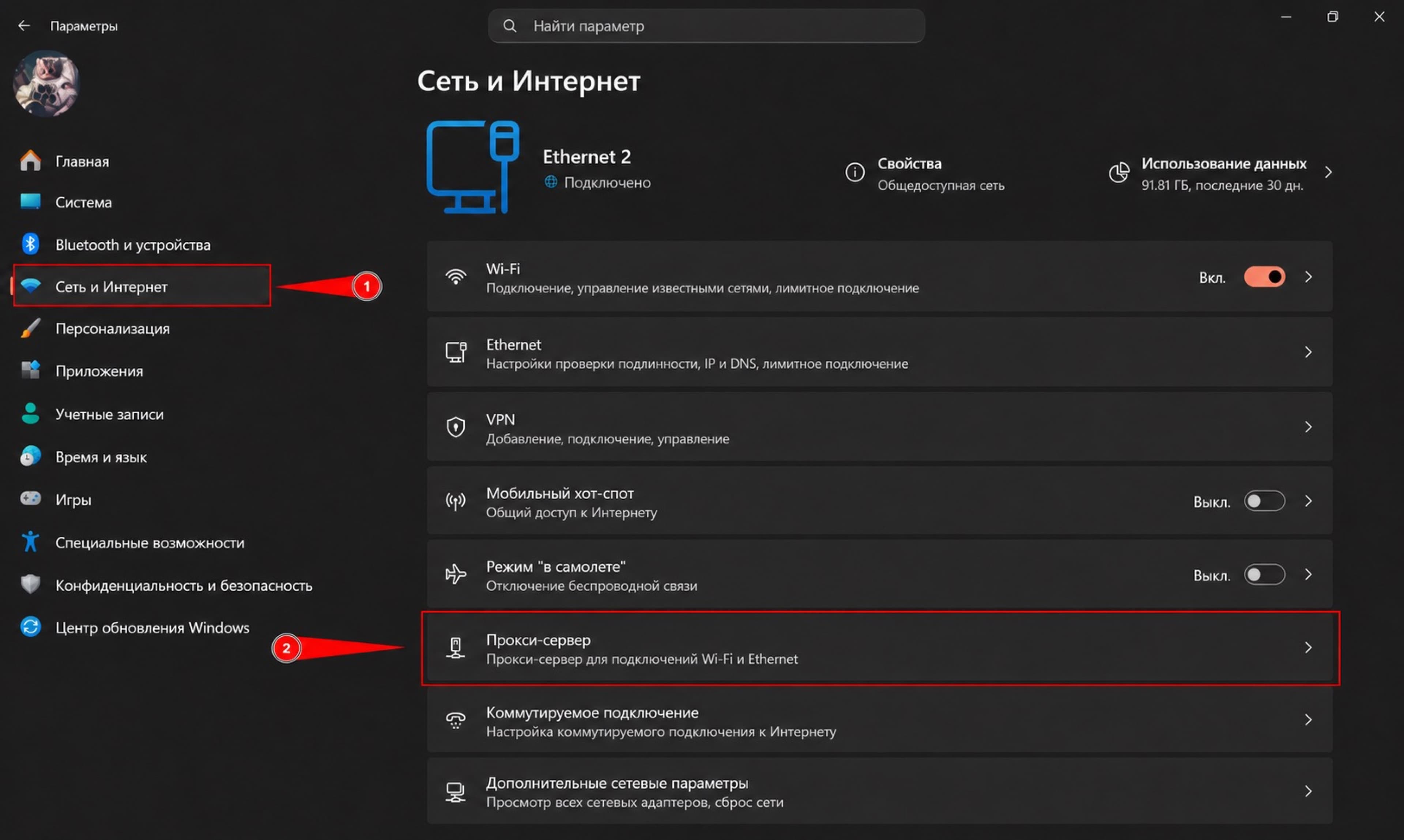Click the Коммутируемое подключение phone icon

click(x=456, y=720)
